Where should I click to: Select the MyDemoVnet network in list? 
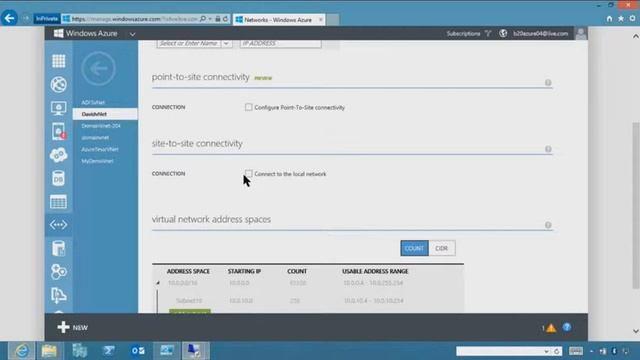[x=98, y=161]
